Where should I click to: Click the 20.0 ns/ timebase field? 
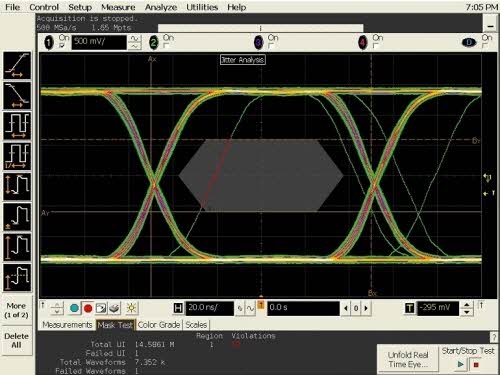click(x=210, y=308)
